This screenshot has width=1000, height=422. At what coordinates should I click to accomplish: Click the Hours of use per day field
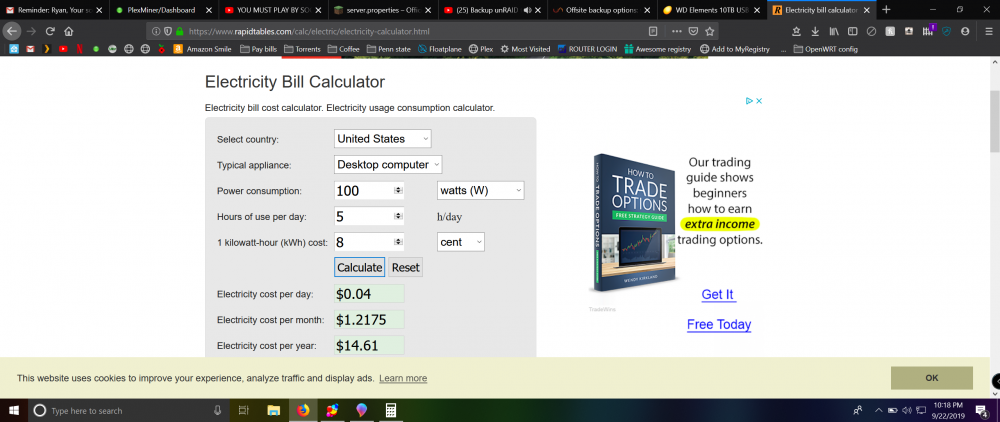364,216
